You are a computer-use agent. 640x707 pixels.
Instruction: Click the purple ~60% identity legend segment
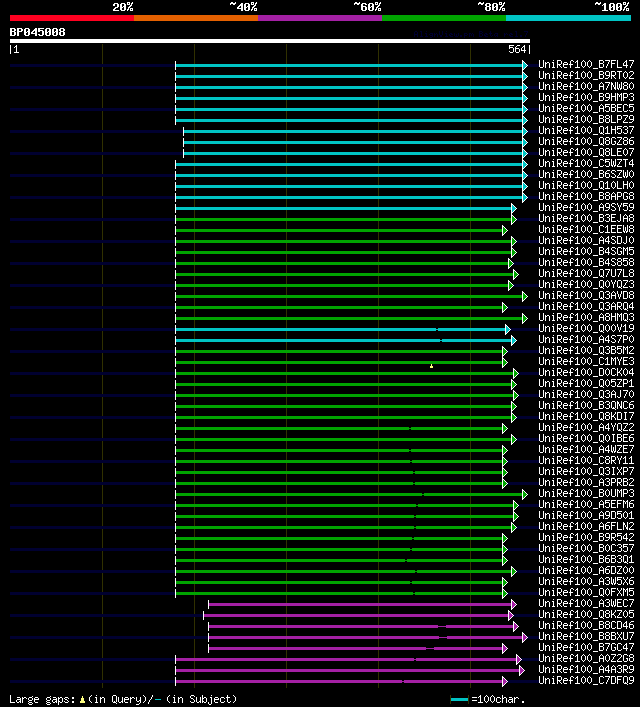(320, 18)
